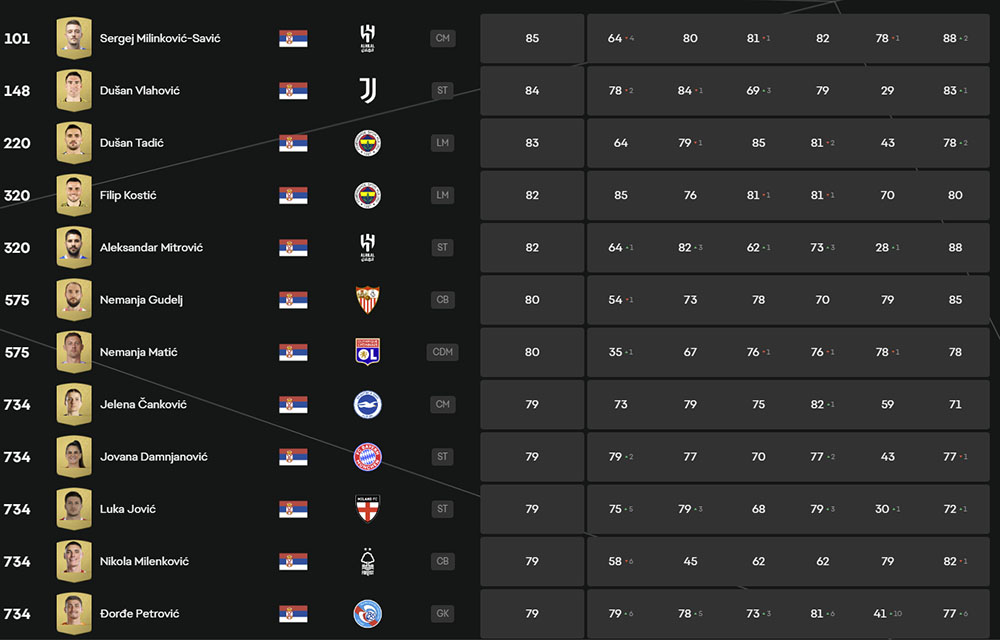This screenshot has height=640, width=1000.
Task: Click the Brighton crest beside Jelena Čanković
Action: pos(367,404)
